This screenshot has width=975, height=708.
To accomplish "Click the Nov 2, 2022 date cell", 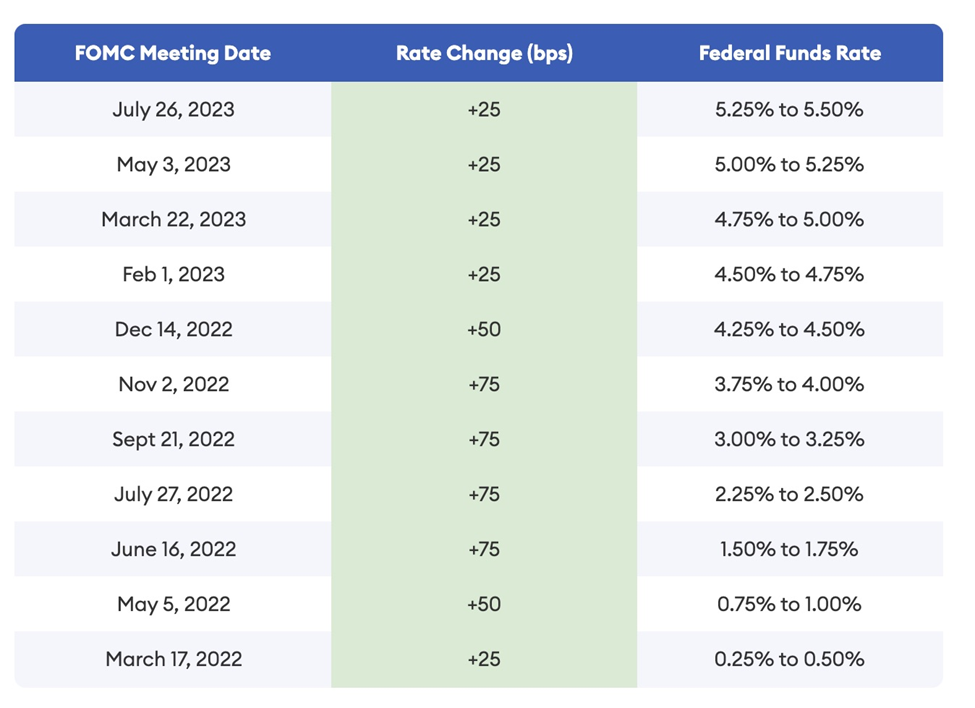I will pyautogui.click(x=173, y=384).
